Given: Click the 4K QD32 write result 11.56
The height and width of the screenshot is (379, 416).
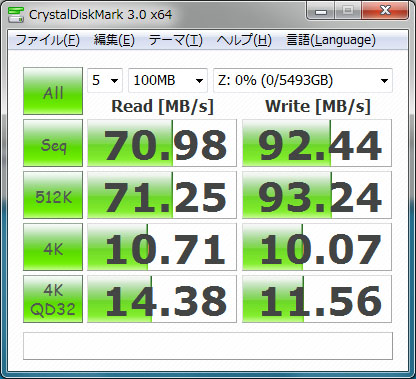Looking at the screenshot, I should point(317,299).
